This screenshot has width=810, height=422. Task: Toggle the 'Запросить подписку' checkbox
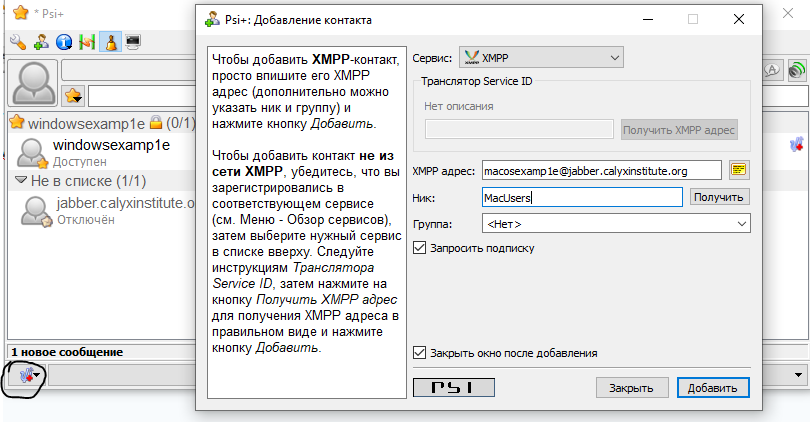point(419,248)
